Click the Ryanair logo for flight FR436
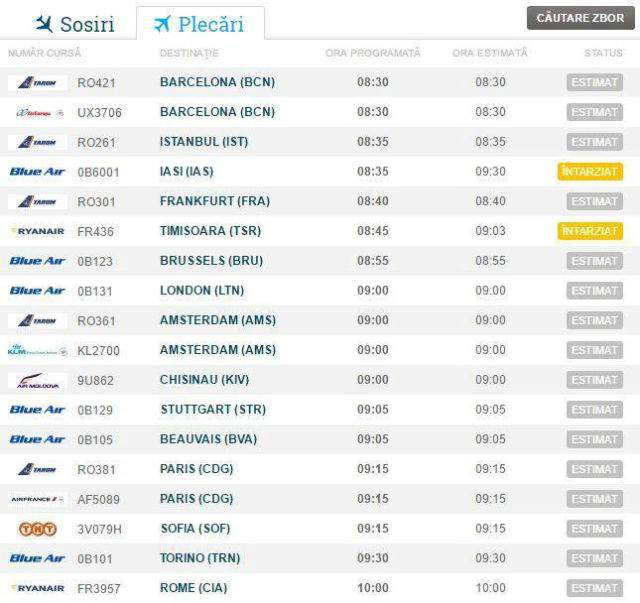Screen dimensions: 640x603 coord(37,231)
